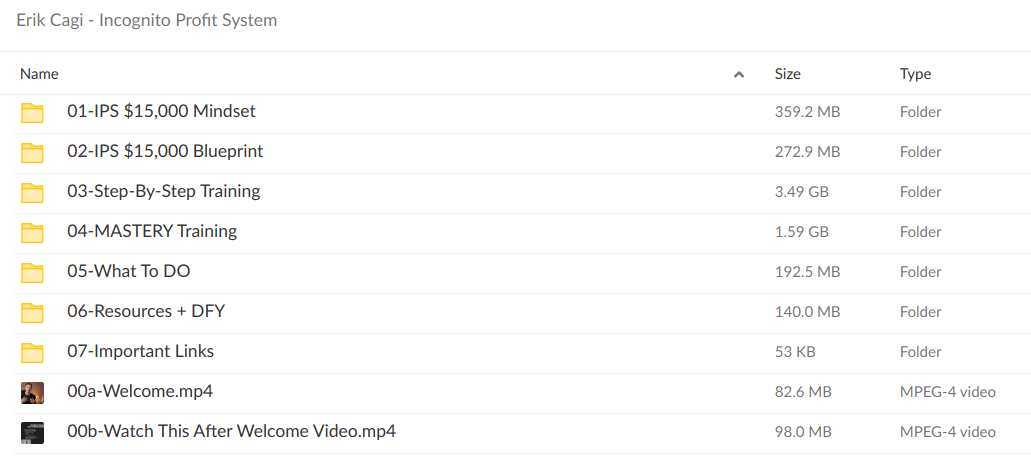
Task: Toggle sort order with the Name arrow
Action: tap(739, 74)
